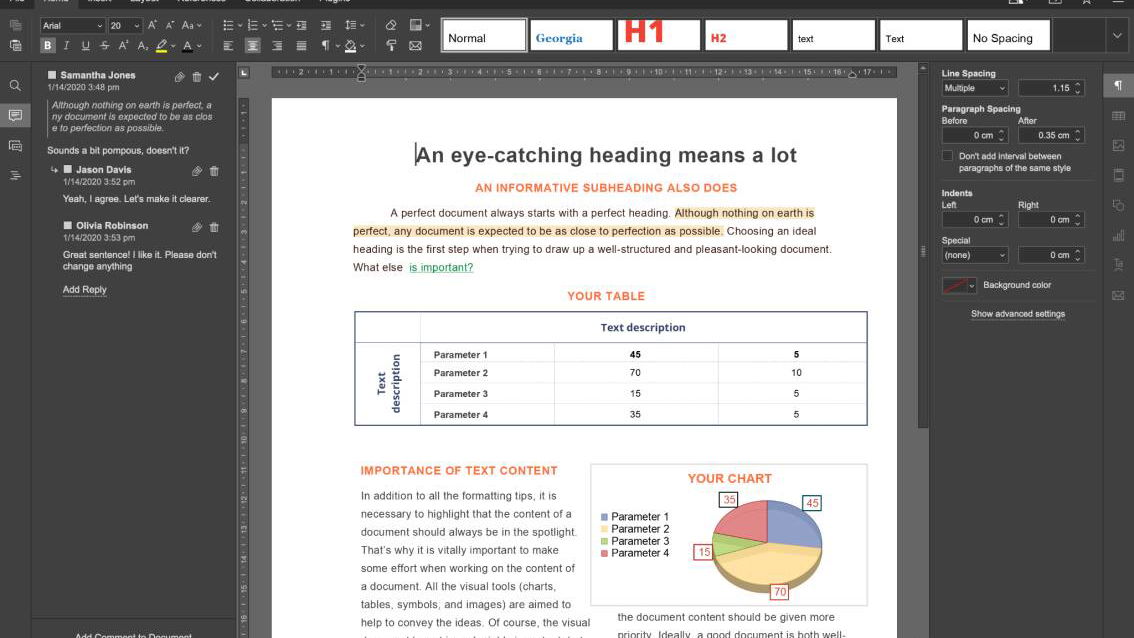
Task: Click the 'Show advanced settings' link
Action: point(1017,313)
